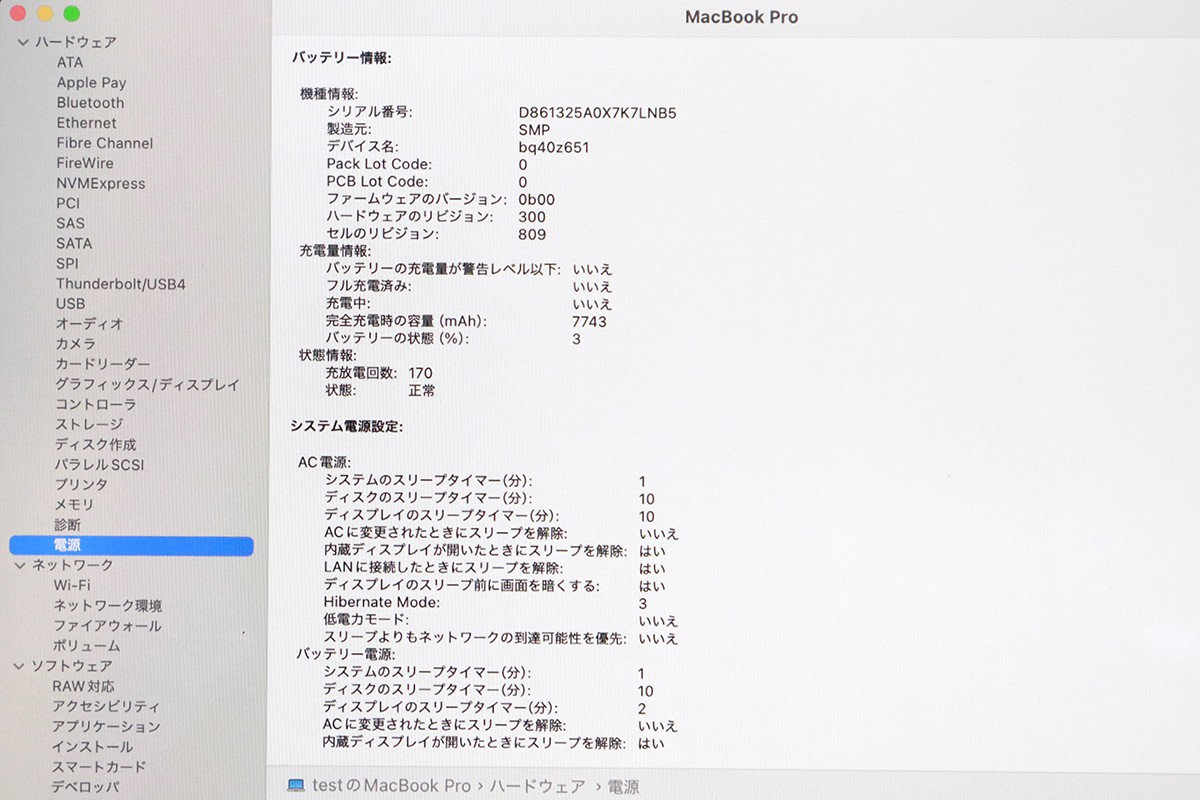This screenshot has width=1200, height=800.
Task: Click the green zoom window button
Action: 71,14
